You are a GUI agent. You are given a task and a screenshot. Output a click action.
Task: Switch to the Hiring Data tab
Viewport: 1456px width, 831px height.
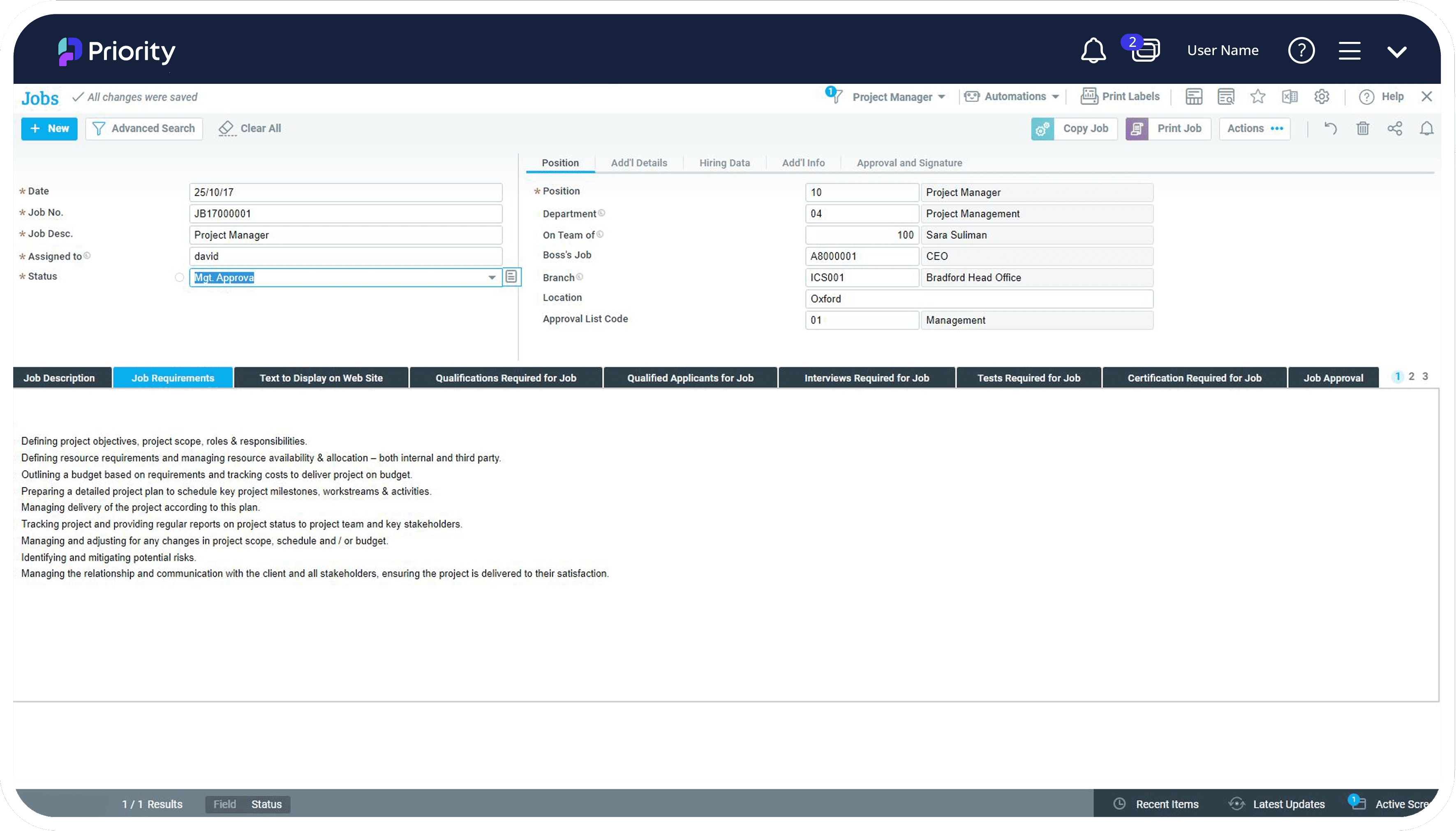pos(724,163)
